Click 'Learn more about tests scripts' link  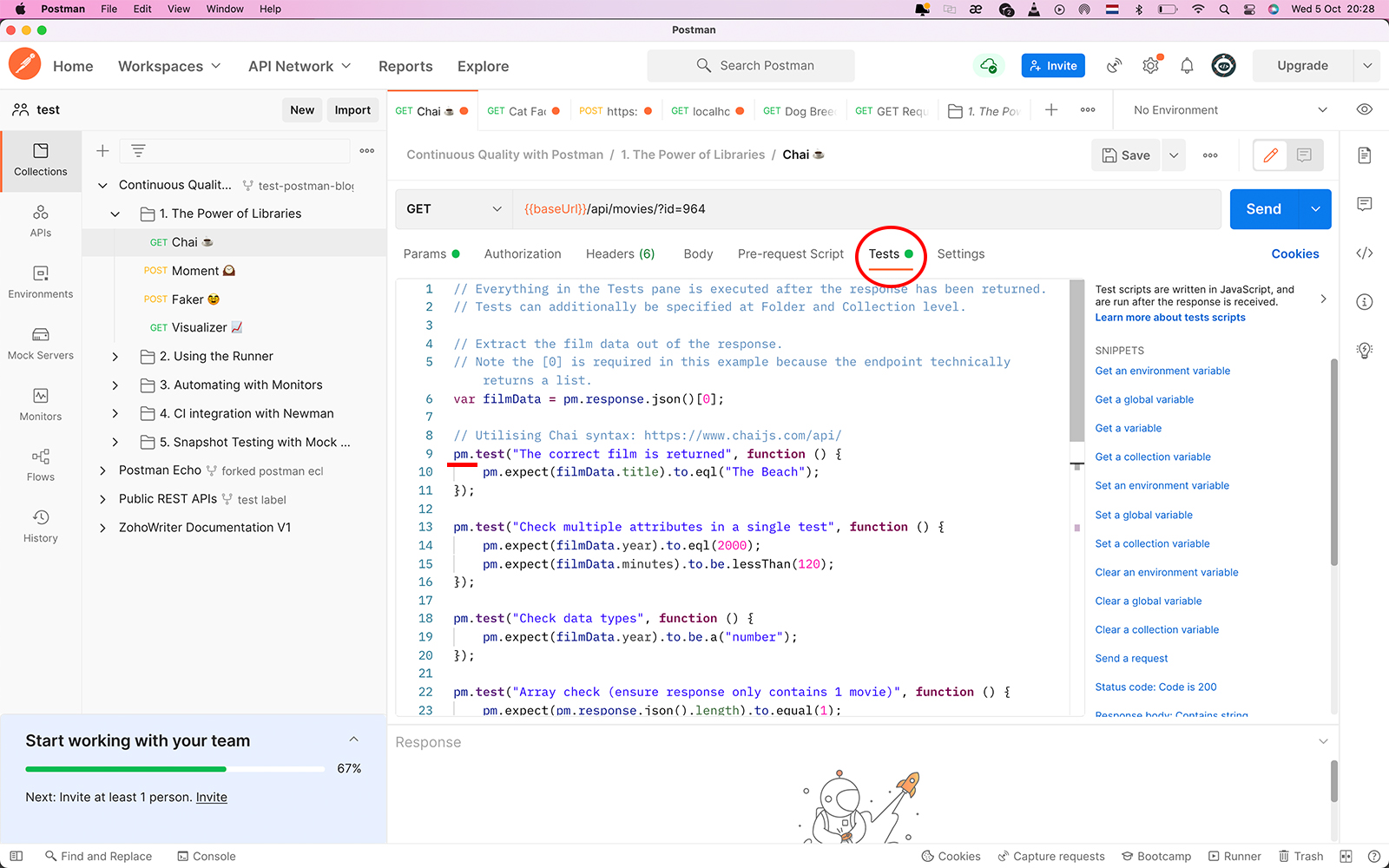(1170, 318)
